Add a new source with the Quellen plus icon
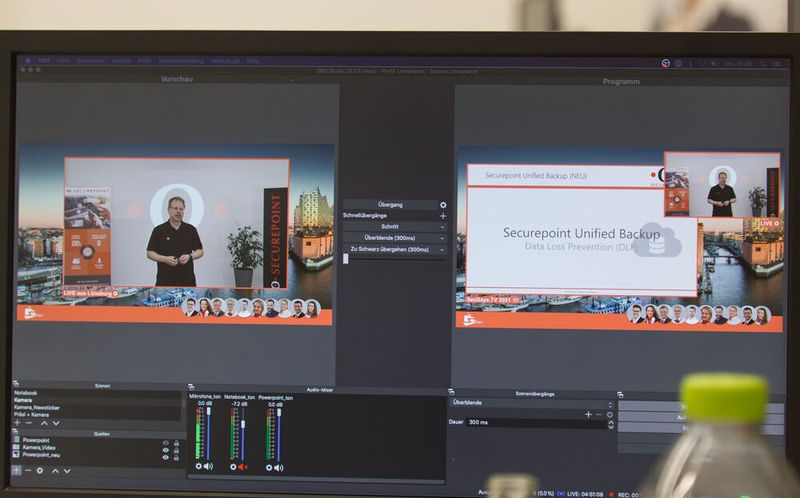 click(16, 470)
